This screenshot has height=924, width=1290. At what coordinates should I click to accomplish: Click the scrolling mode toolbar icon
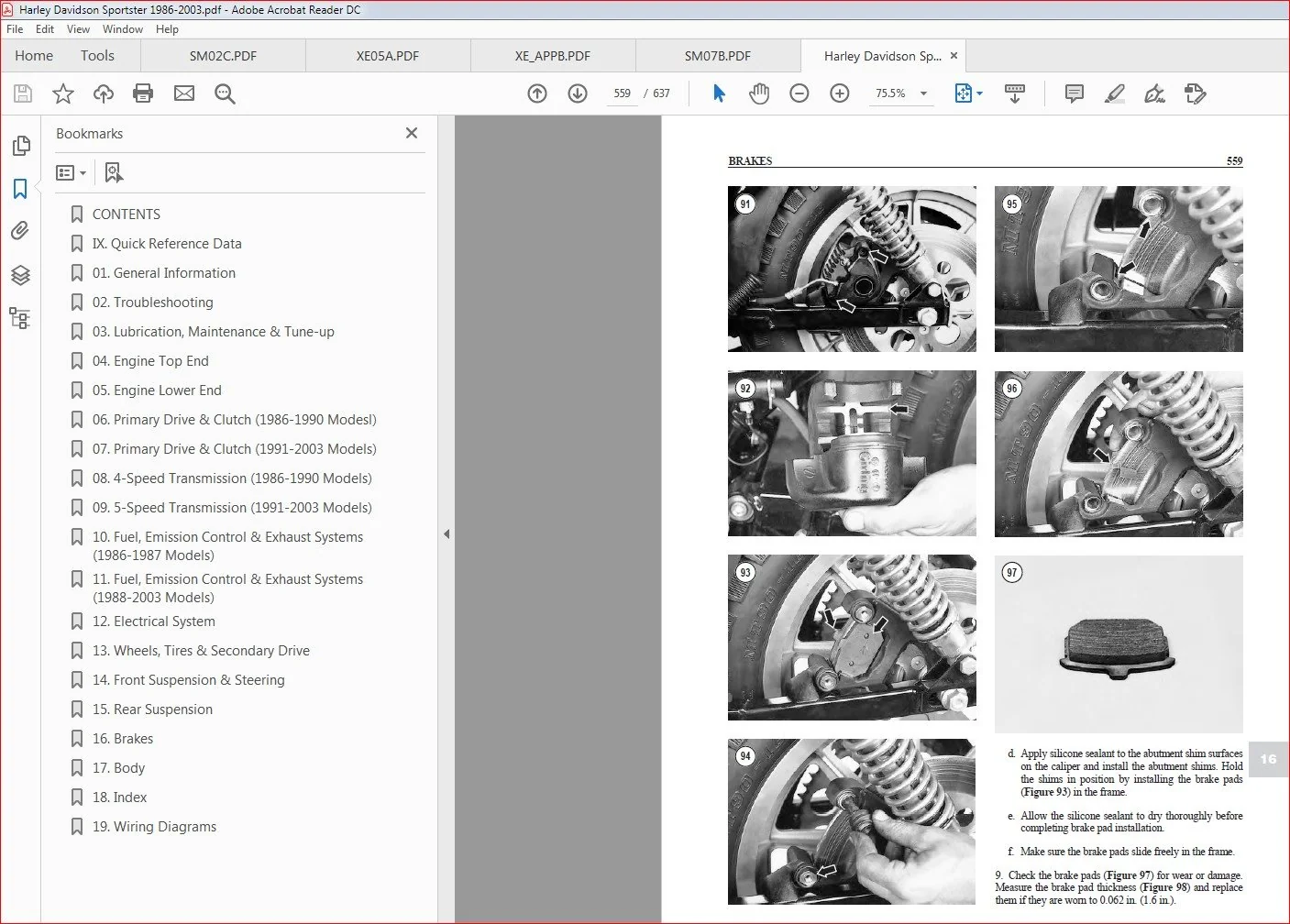click(x=1015, y=93)
